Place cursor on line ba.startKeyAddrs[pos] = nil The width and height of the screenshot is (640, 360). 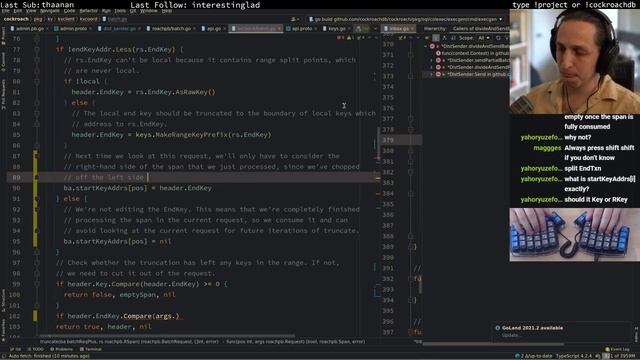point(117,241)
